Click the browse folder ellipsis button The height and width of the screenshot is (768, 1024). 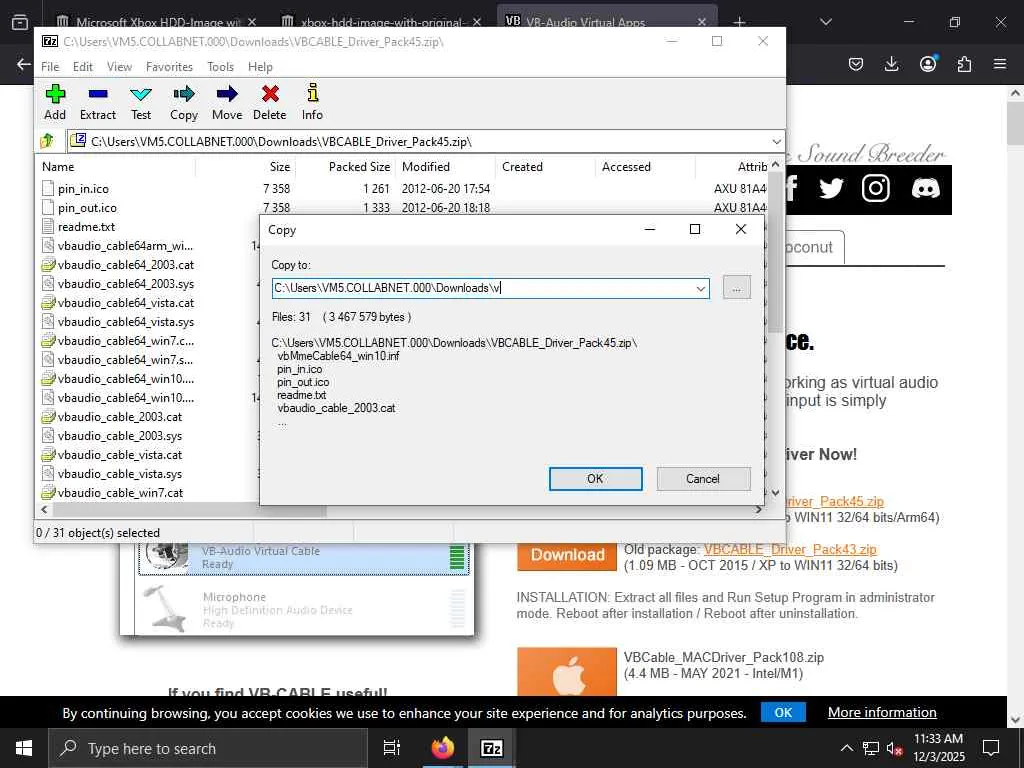tap(737, 288)
